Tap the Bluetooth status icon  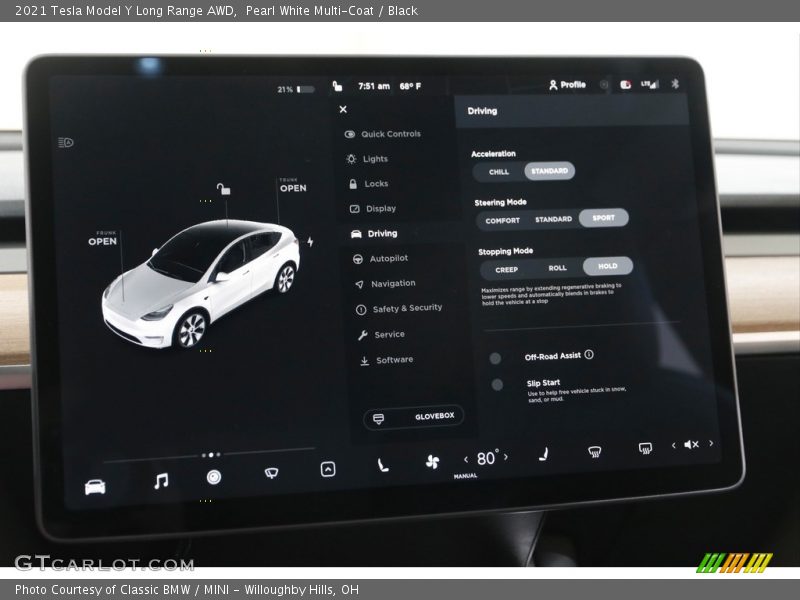[x=675, y=84]
